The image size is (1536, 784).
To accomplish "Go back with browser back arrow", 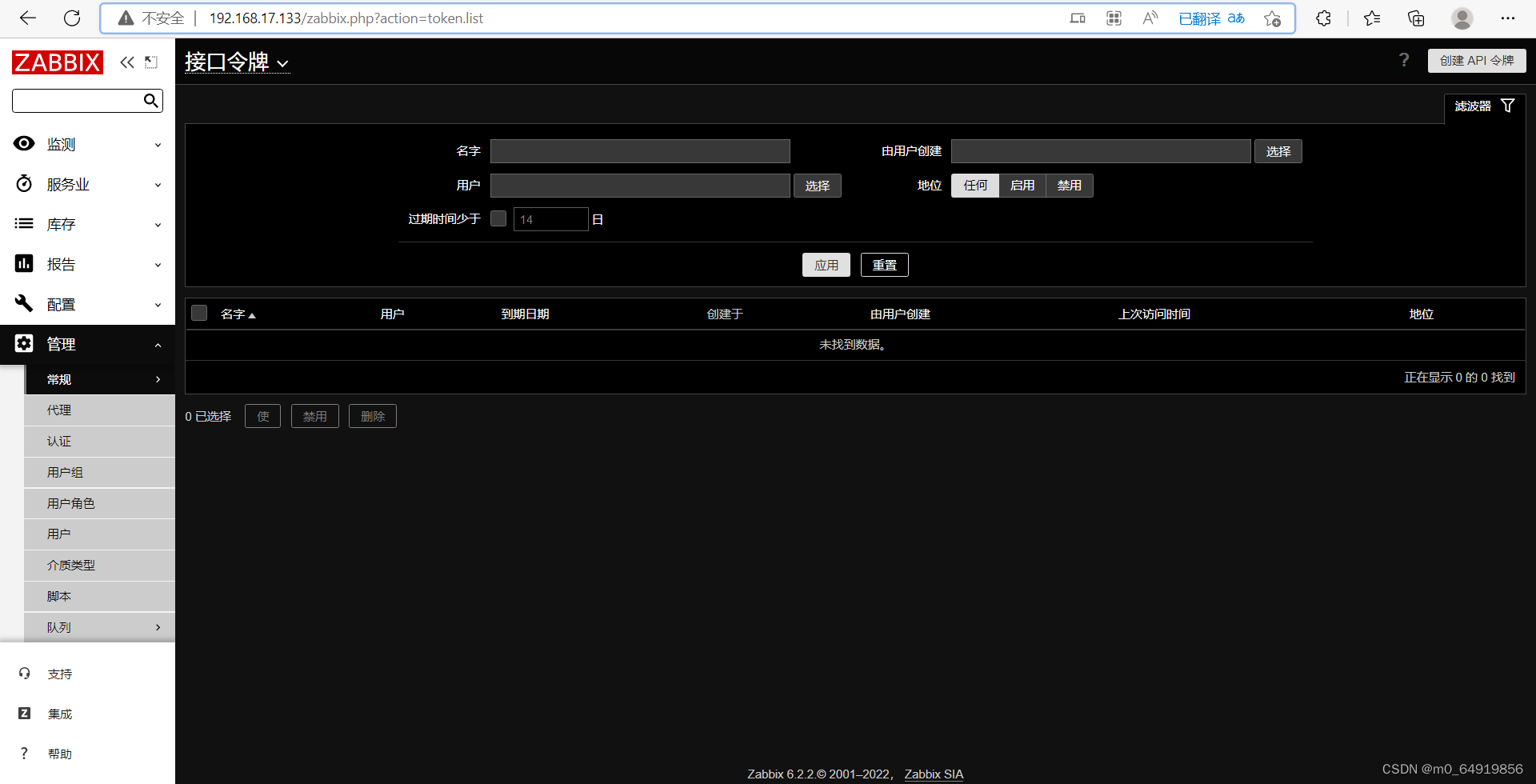I will [x=28, y=18].
